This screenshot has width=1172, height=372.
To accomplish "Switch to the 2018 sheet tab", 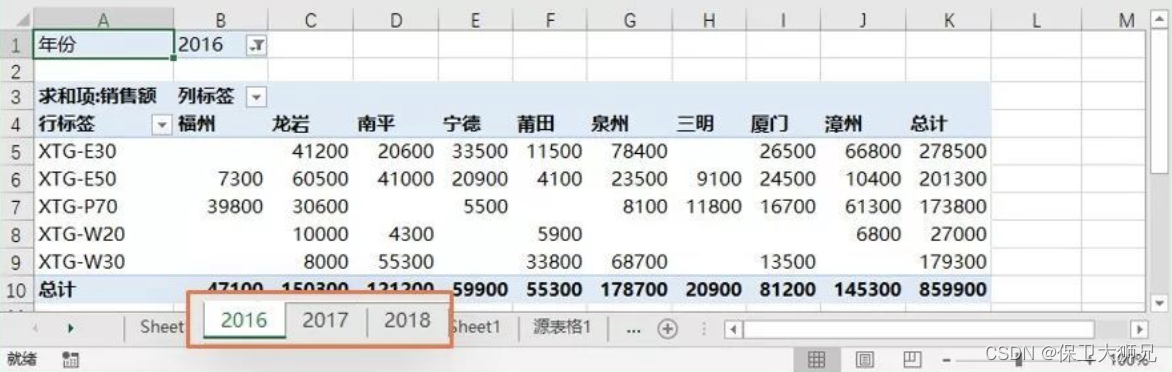I will pos(407,320).
